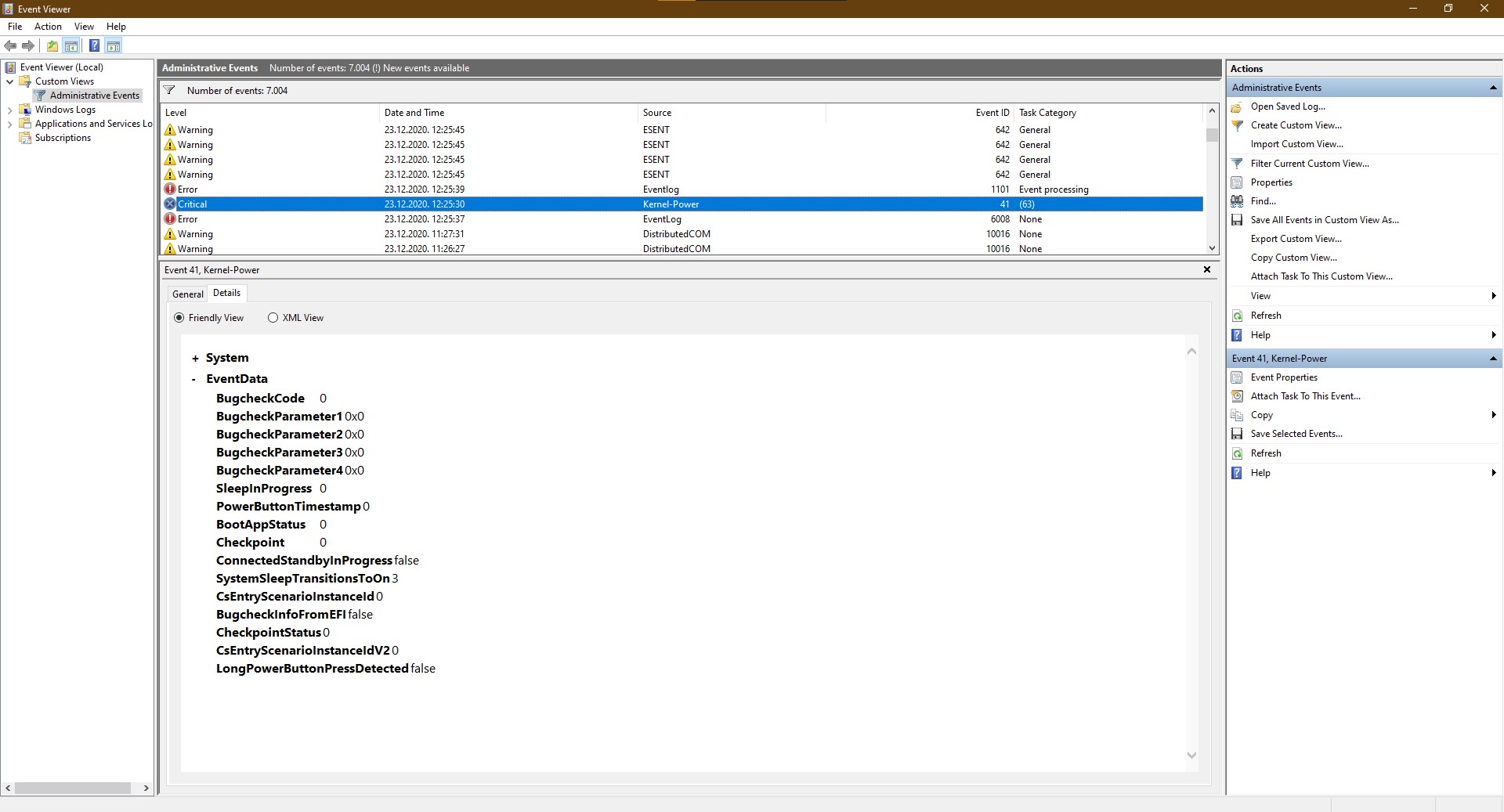Open the Copy submenu arrow in Actions

(1494, 415)
